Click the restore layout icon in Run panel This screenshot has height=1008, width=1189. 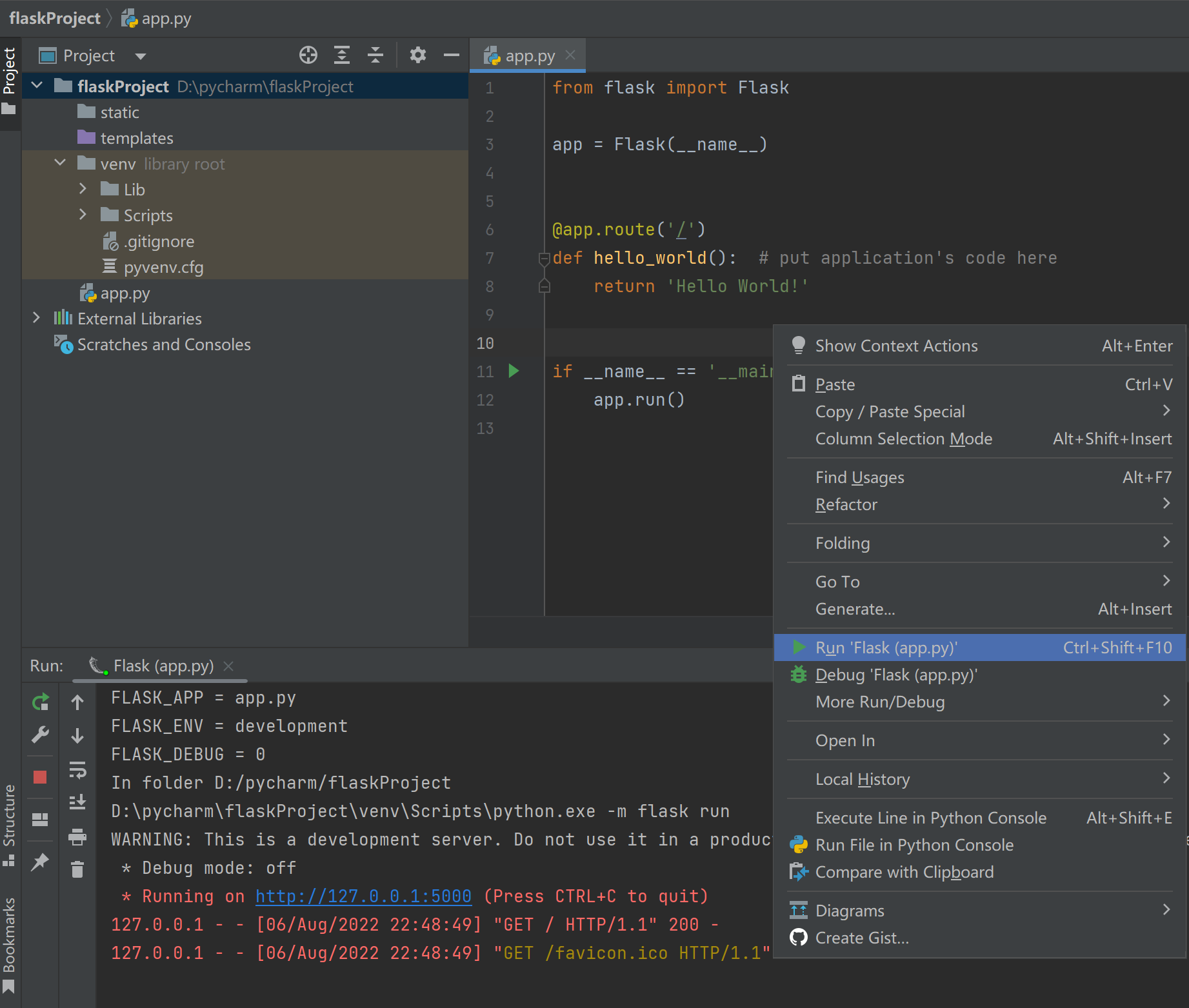point(40,819)
